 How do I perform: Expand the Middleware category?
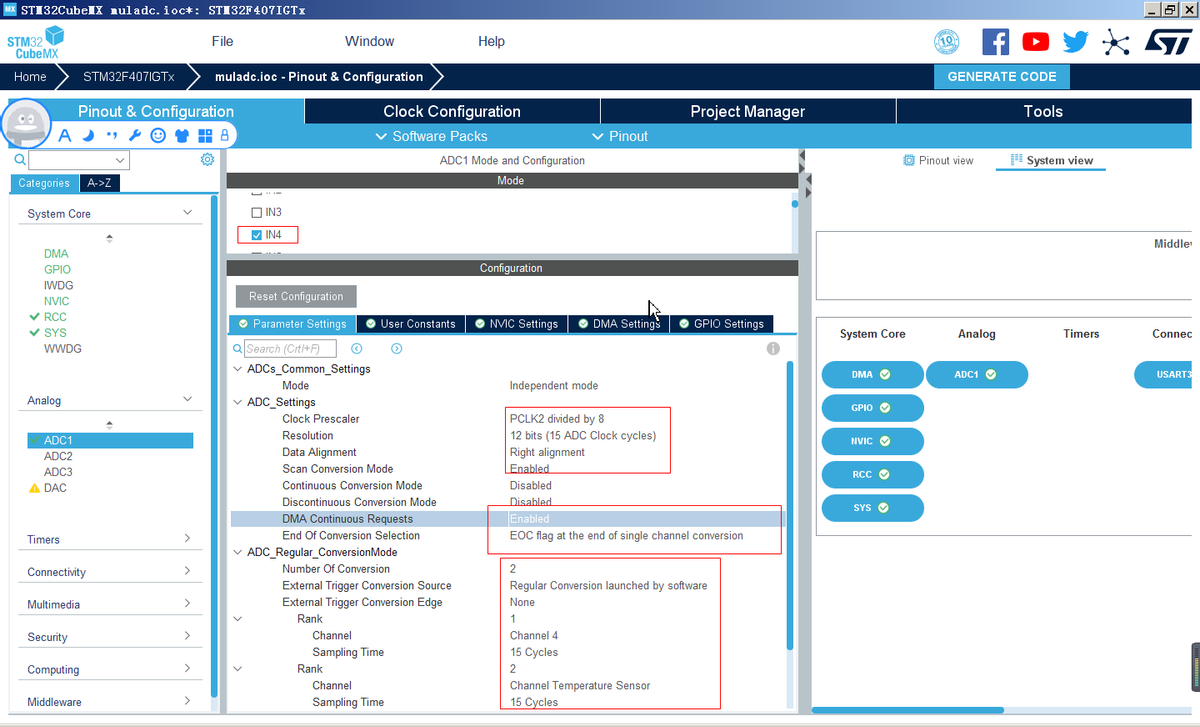tap(187, 702)
